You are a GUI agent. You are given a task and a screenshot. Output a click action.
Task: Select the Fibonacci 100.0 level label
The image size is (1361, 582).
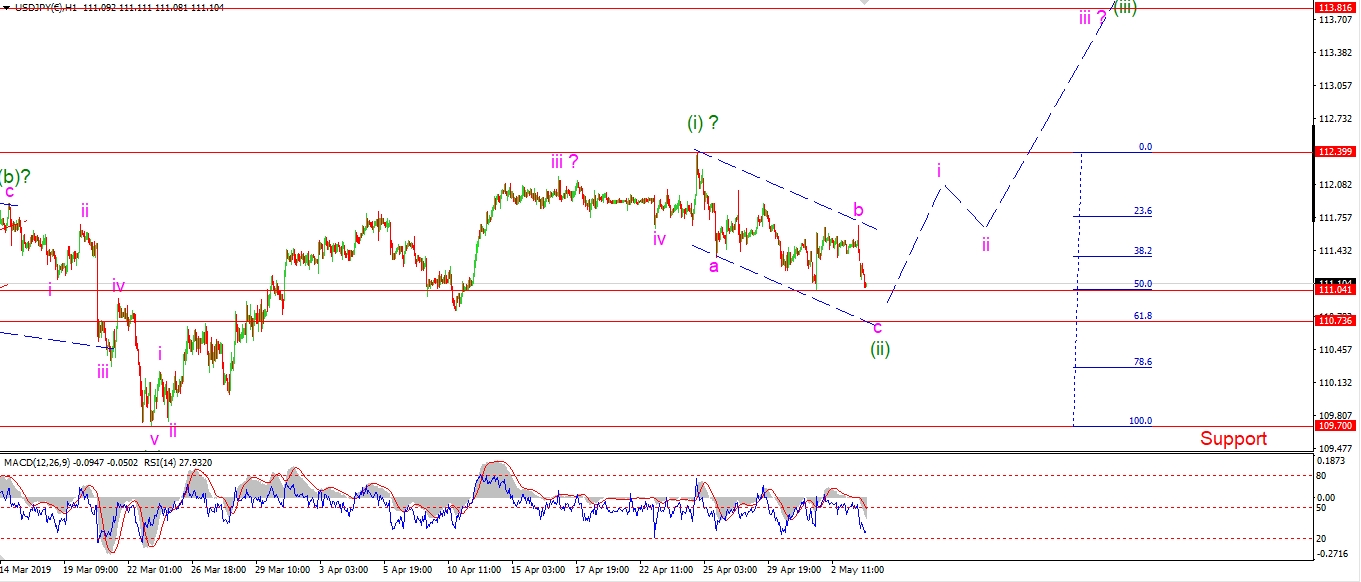tap(1140, 421)
